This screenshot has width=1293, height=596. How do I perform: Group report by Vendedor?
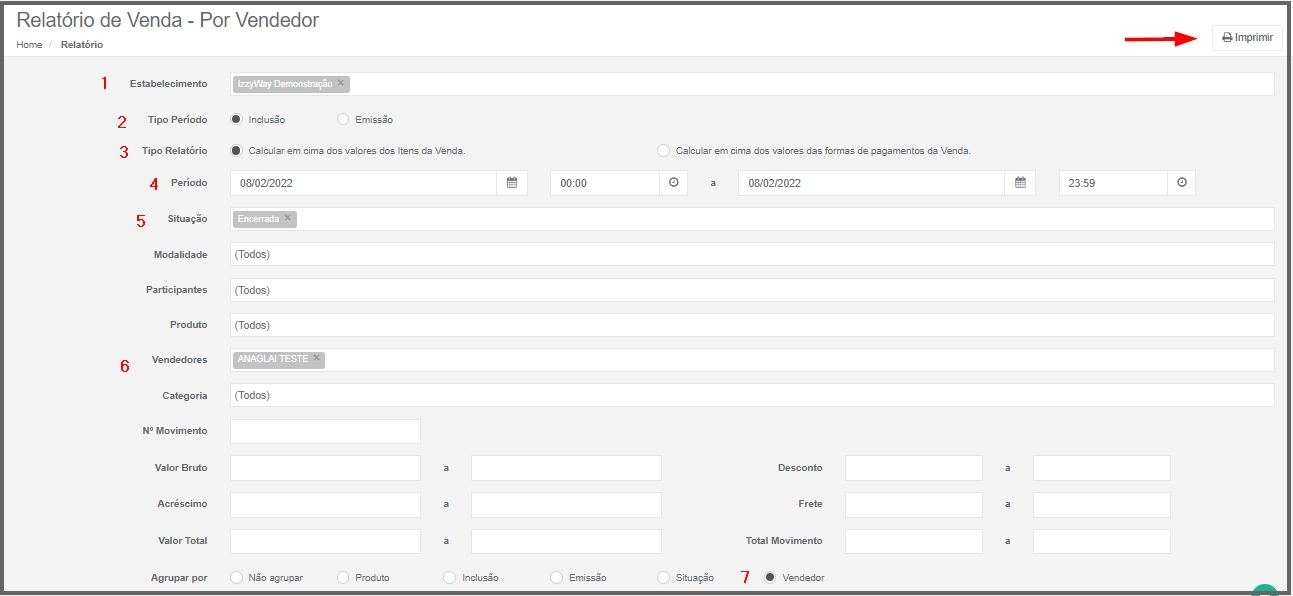point(770,578)
